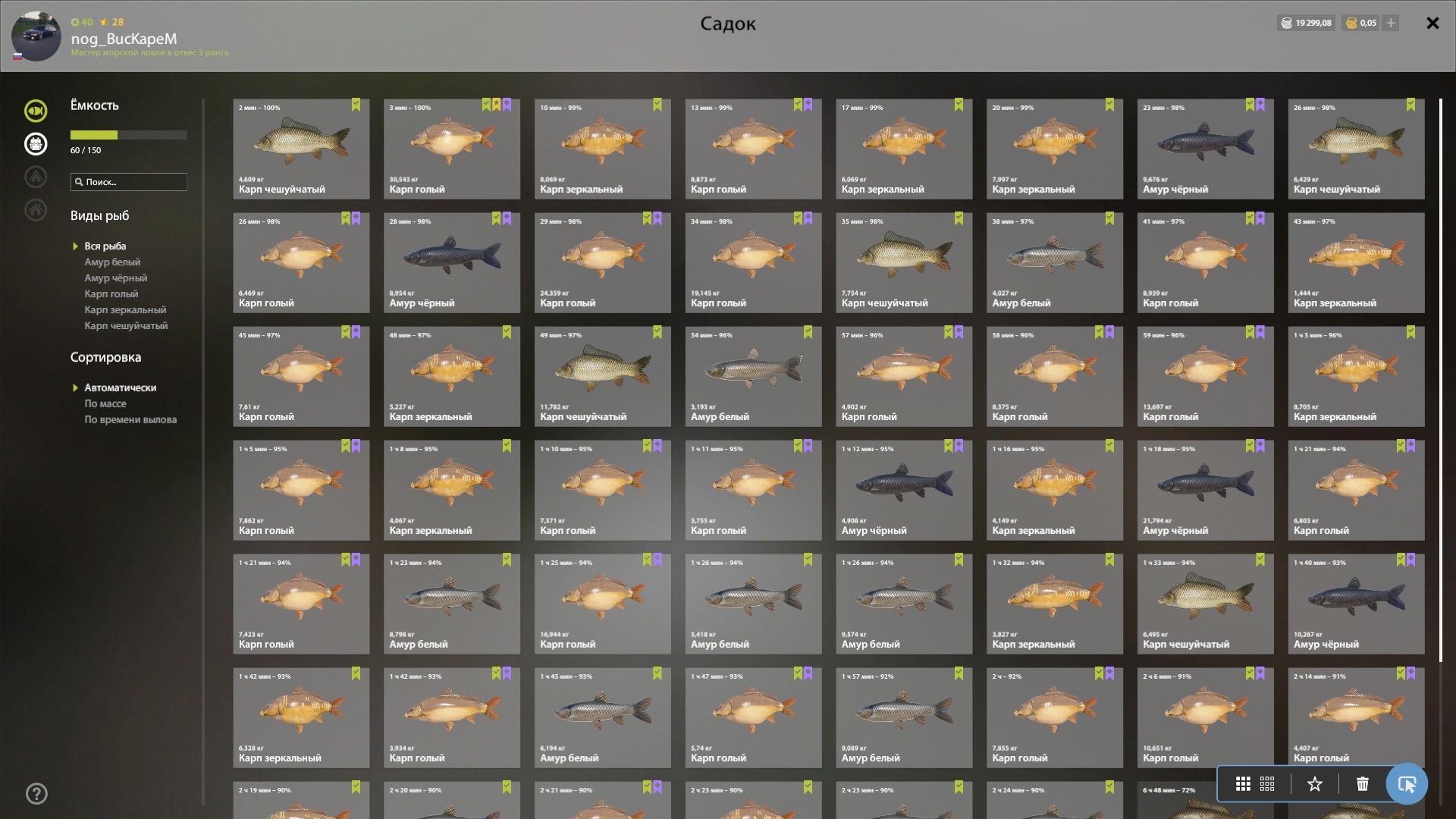Deselect all fish with outlined grid icon
Screen dimensions: 1456x819
point(1267,784)
